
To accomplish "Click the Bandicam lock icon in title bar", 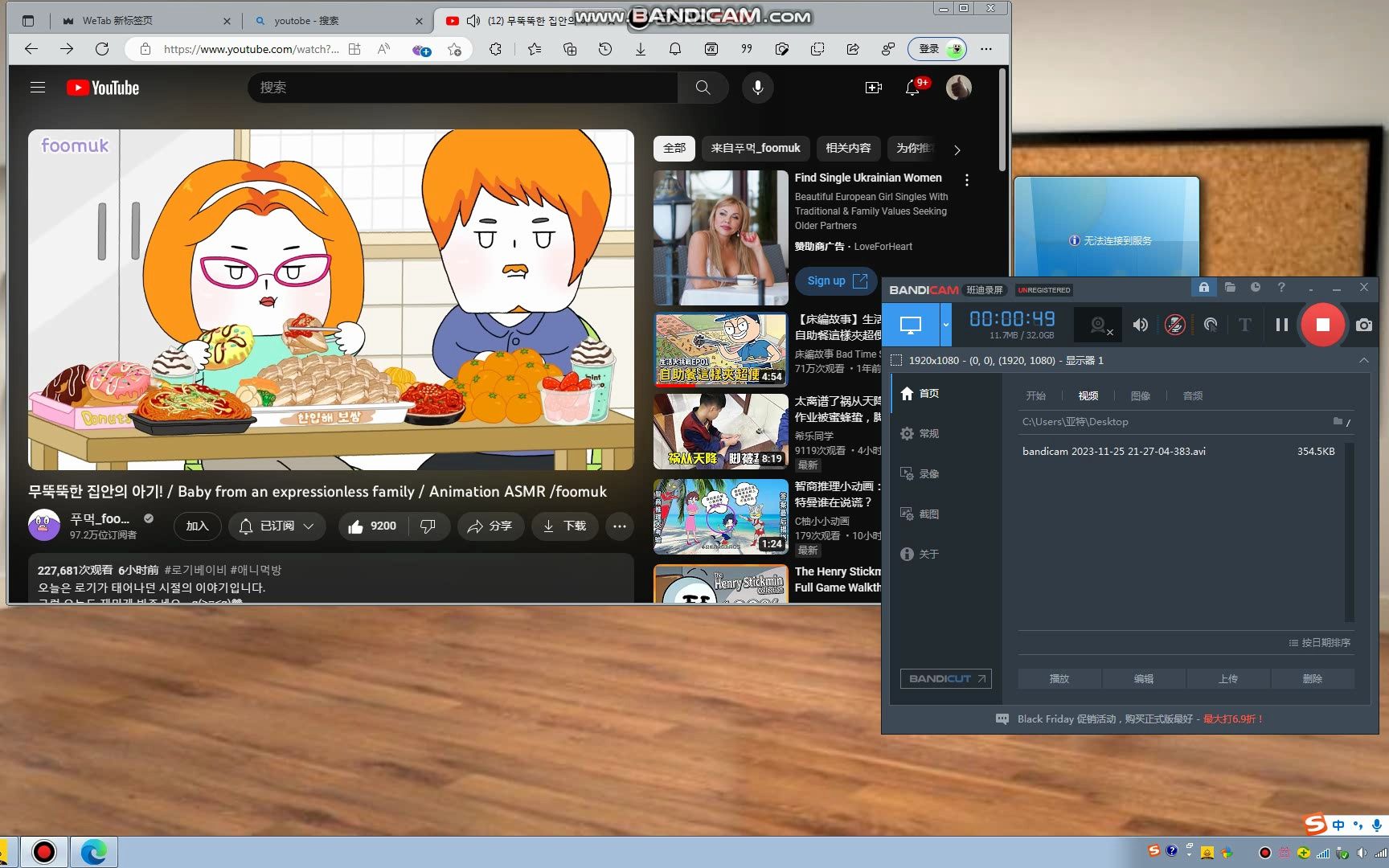I will [x=1203, y=287].
